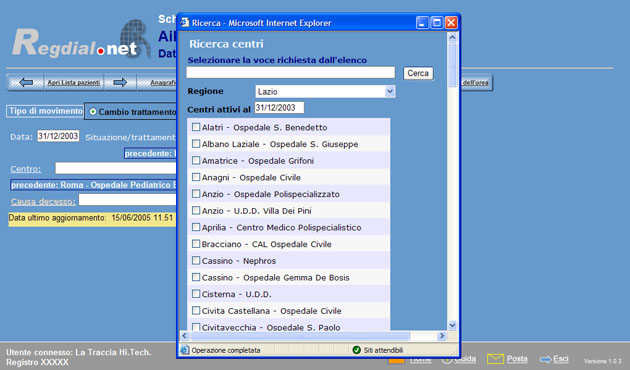Click the Anagrafica toolbar item

163,82
